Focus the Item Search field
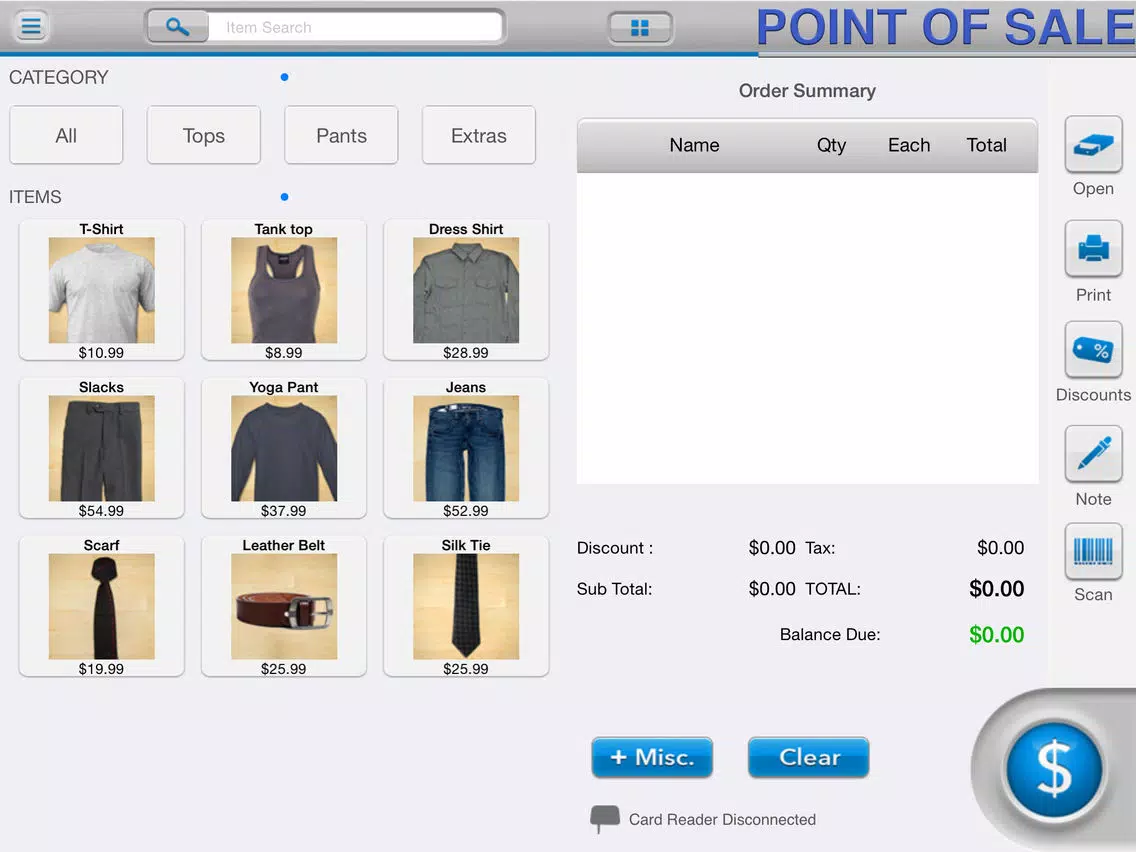Image resolution: width=1136 pixels, height=852 pixels. pyautogui.click(x=355, y=28)
